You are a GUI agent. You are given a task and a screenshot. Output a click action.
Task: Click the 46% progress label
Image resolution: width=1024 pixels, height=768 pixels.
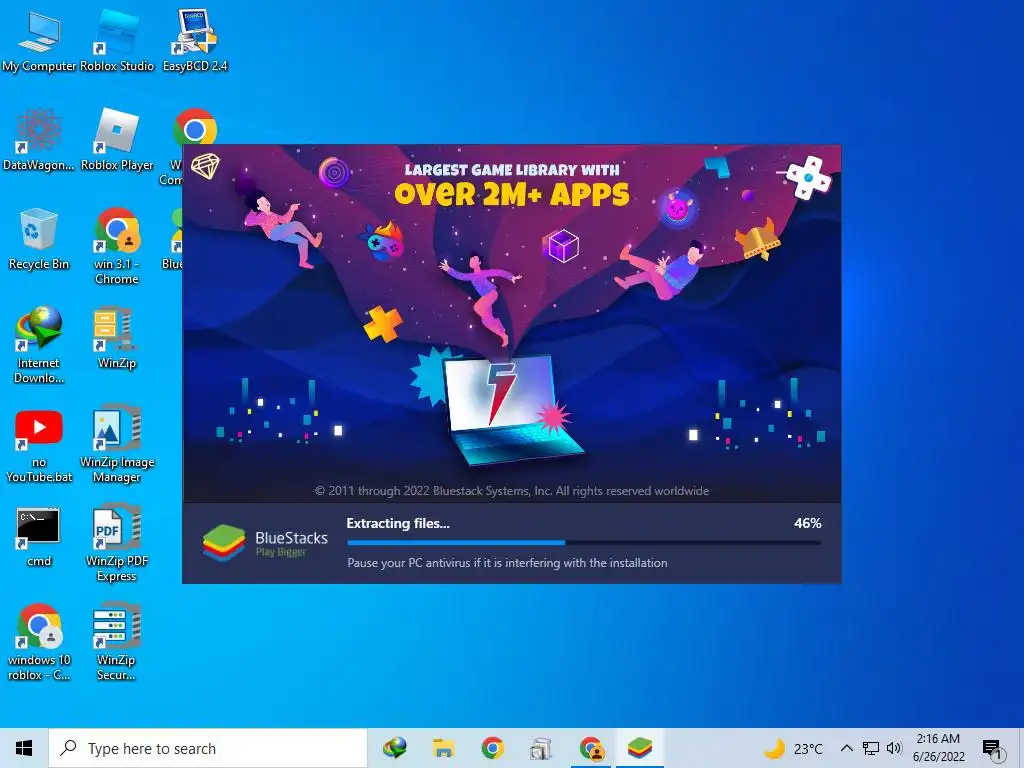(807, 523)
